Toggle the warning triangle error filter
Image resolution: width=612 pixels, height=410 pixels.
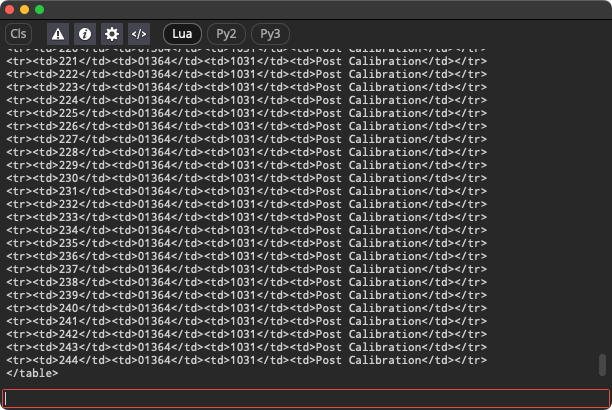pos(58,34)
